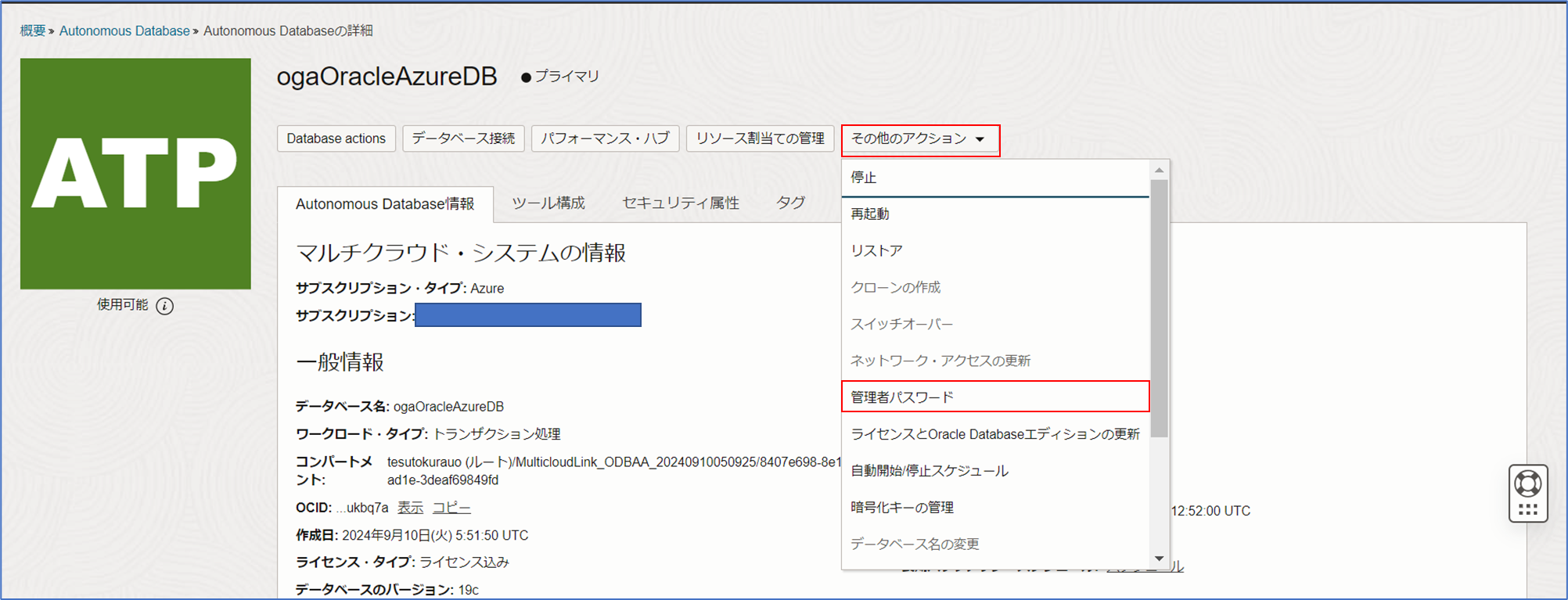
Task: Open パフォーマンス・ハブ
Action: (x=606, y=138)
